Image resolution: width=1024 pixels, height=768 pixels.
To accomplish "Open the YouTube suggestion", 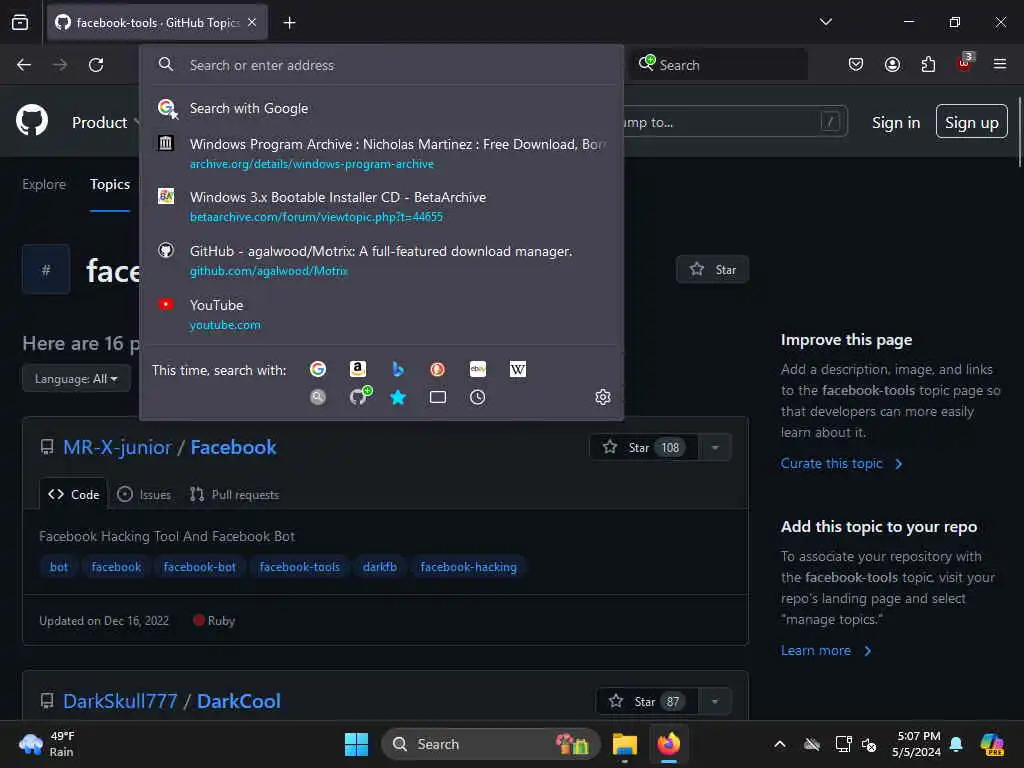I will point(381,314).
